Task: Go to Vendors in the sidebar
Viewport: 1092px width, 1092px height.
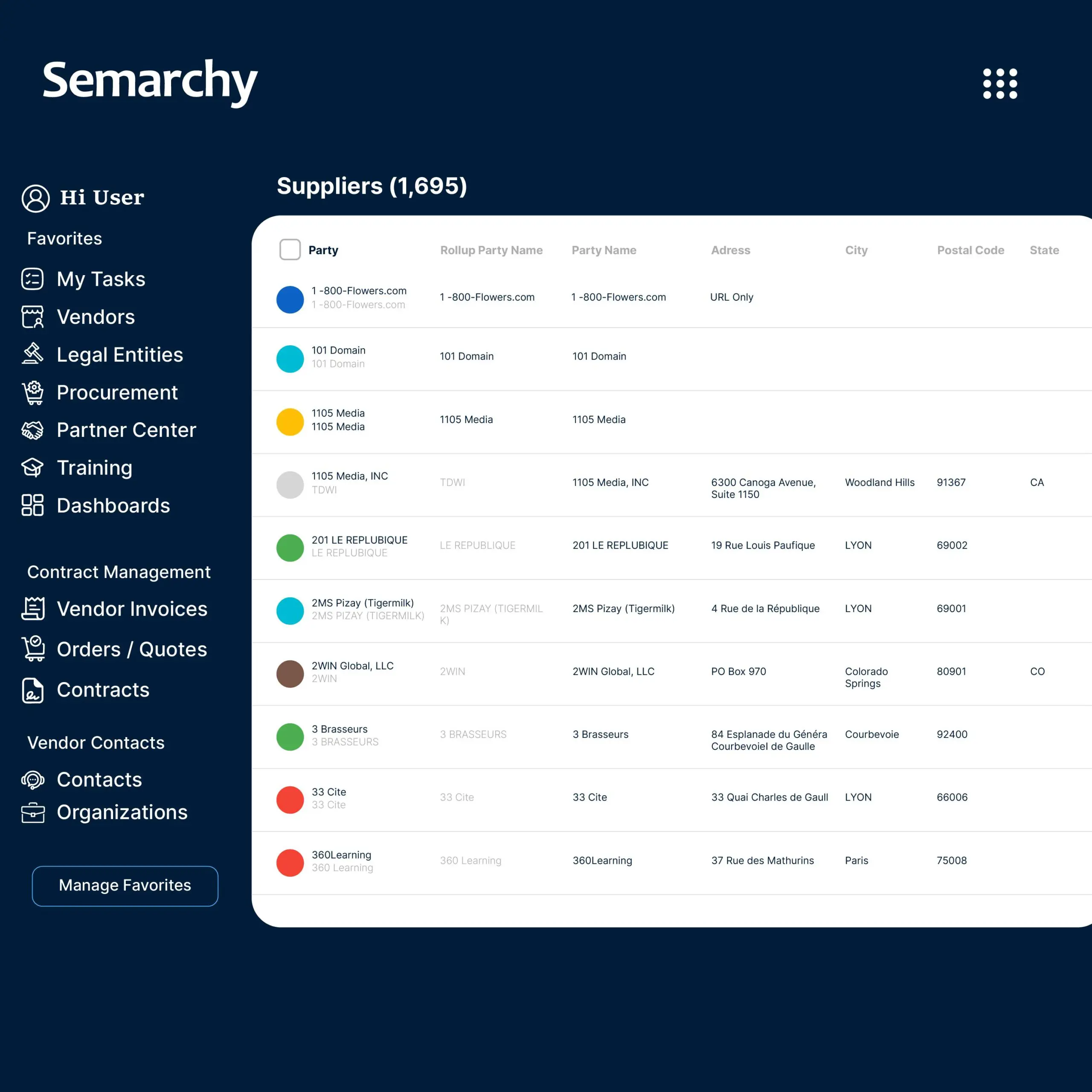Action: click(96, 317)
